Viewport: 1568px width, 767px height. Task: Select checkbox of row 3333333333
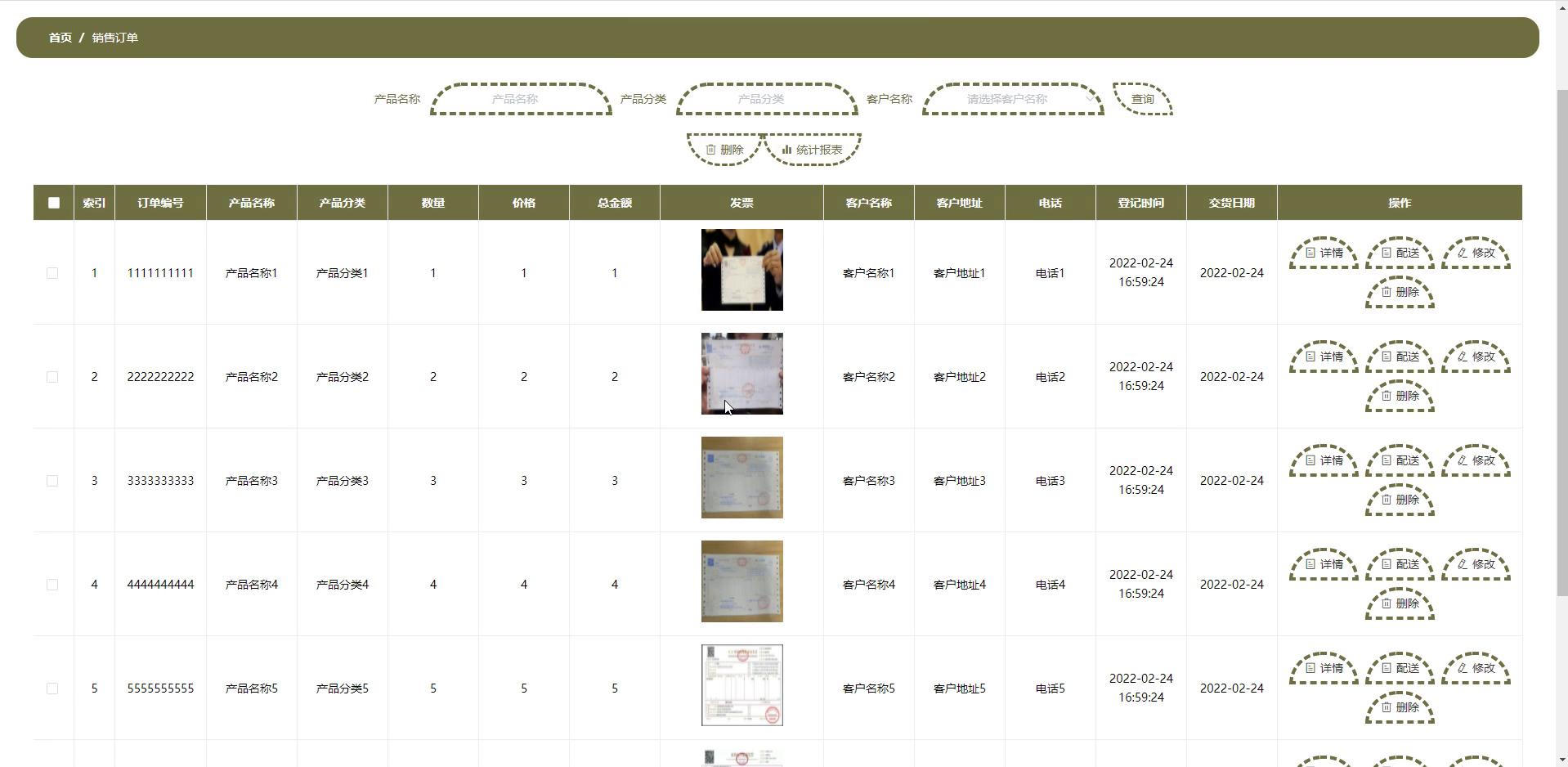(x=52, y=481)
